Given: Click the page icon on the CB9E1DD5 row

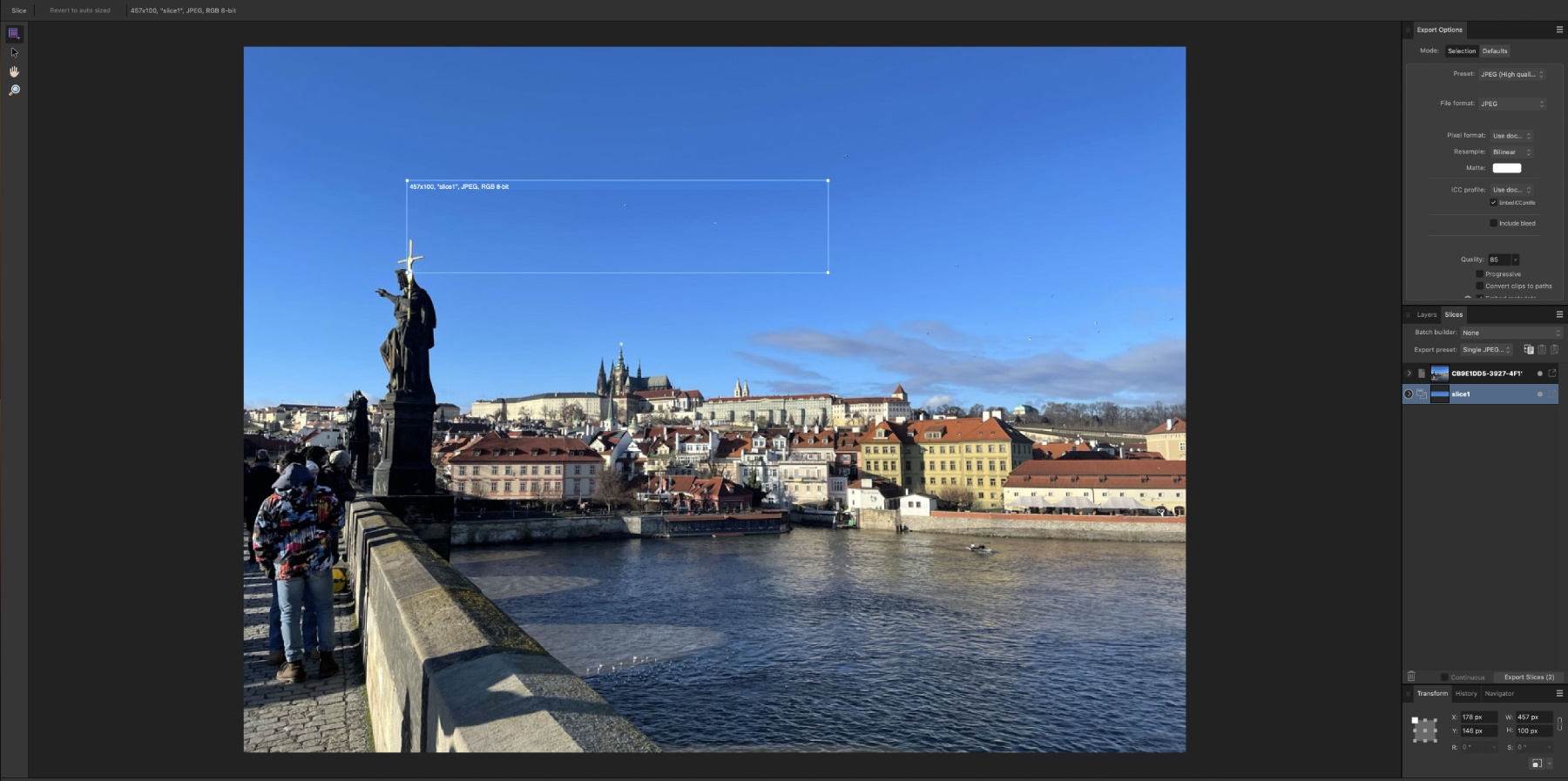Looking at the screenshot, I should coord(1422,374).
